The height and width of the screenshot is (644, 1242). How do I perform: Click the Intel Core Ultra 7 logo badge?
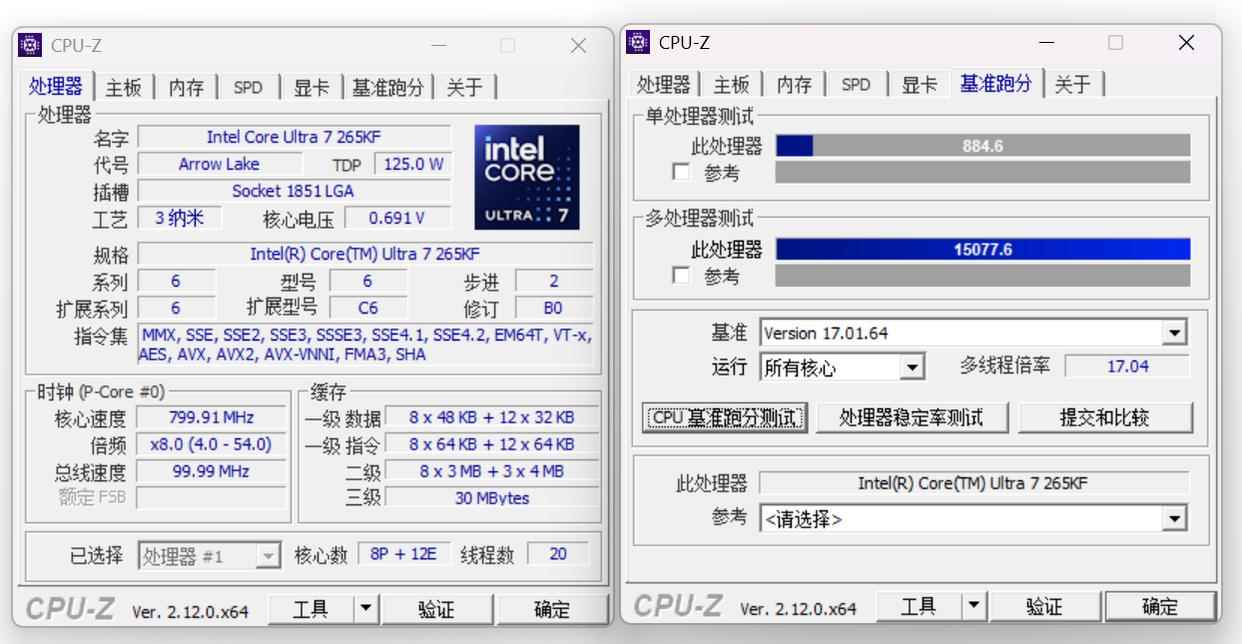(x=527, y=177)
